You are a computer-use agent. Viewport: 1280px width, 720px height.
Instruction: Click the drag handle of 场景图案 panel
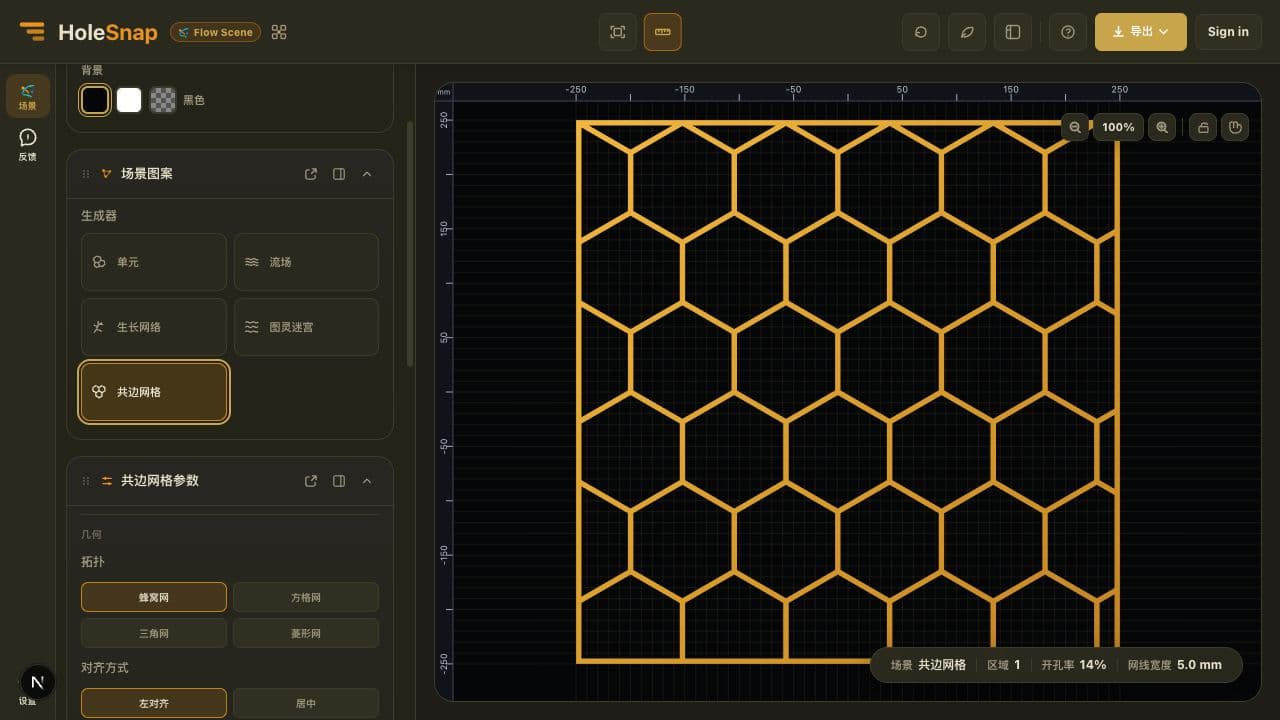click(86, 174)
